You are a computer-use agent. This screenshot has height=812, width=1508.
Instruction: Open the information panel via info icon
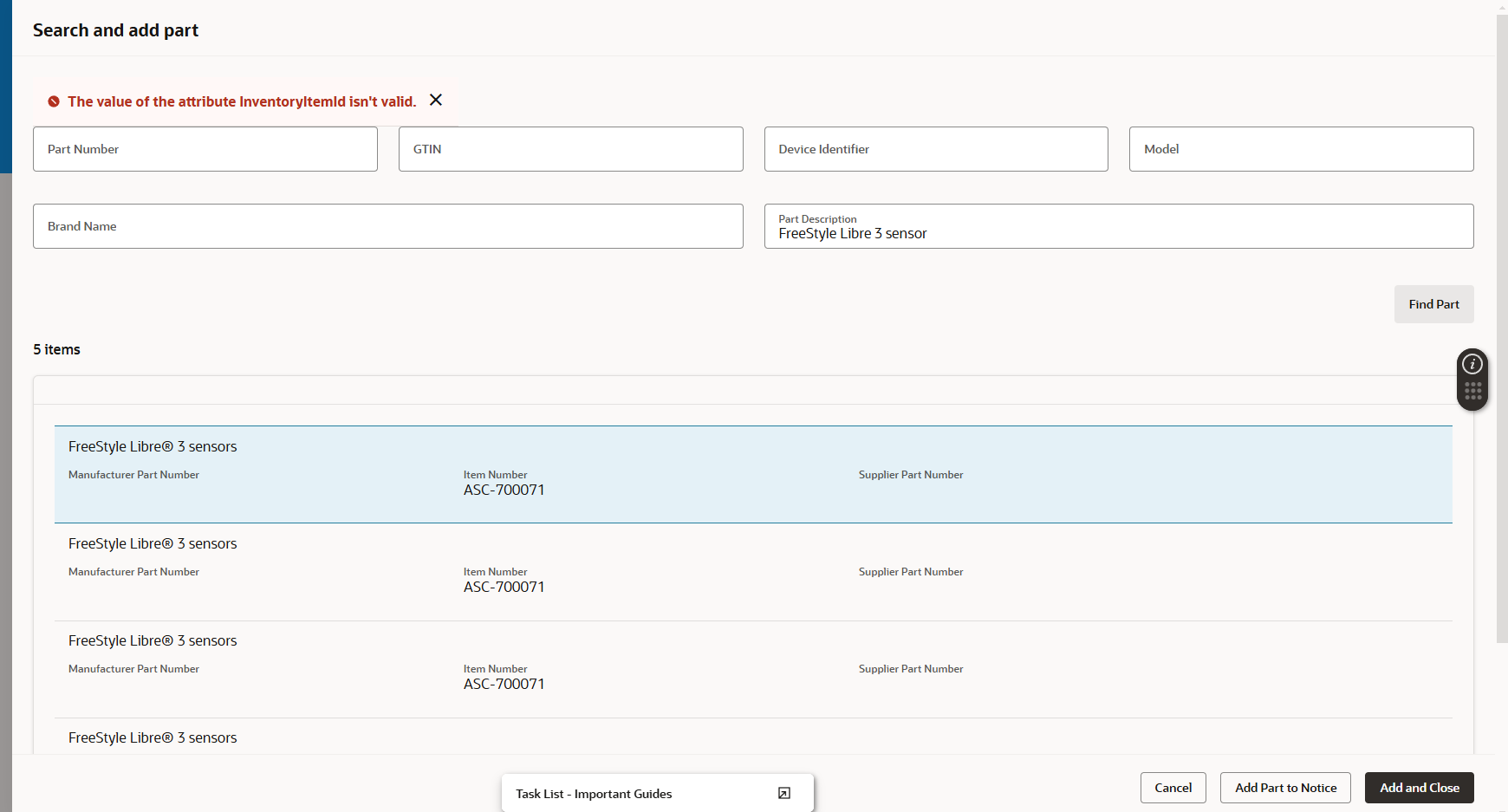coord(1471,364)
